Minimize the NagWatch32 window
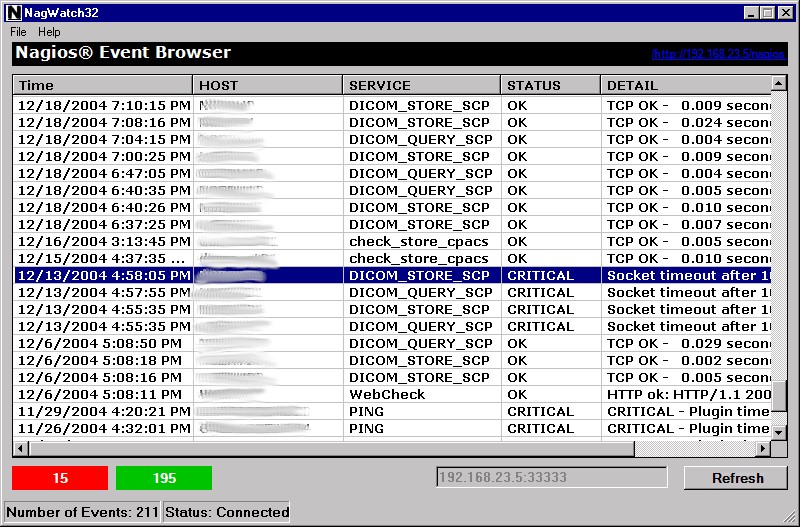The image size is (800, 527). coord(751,13)
